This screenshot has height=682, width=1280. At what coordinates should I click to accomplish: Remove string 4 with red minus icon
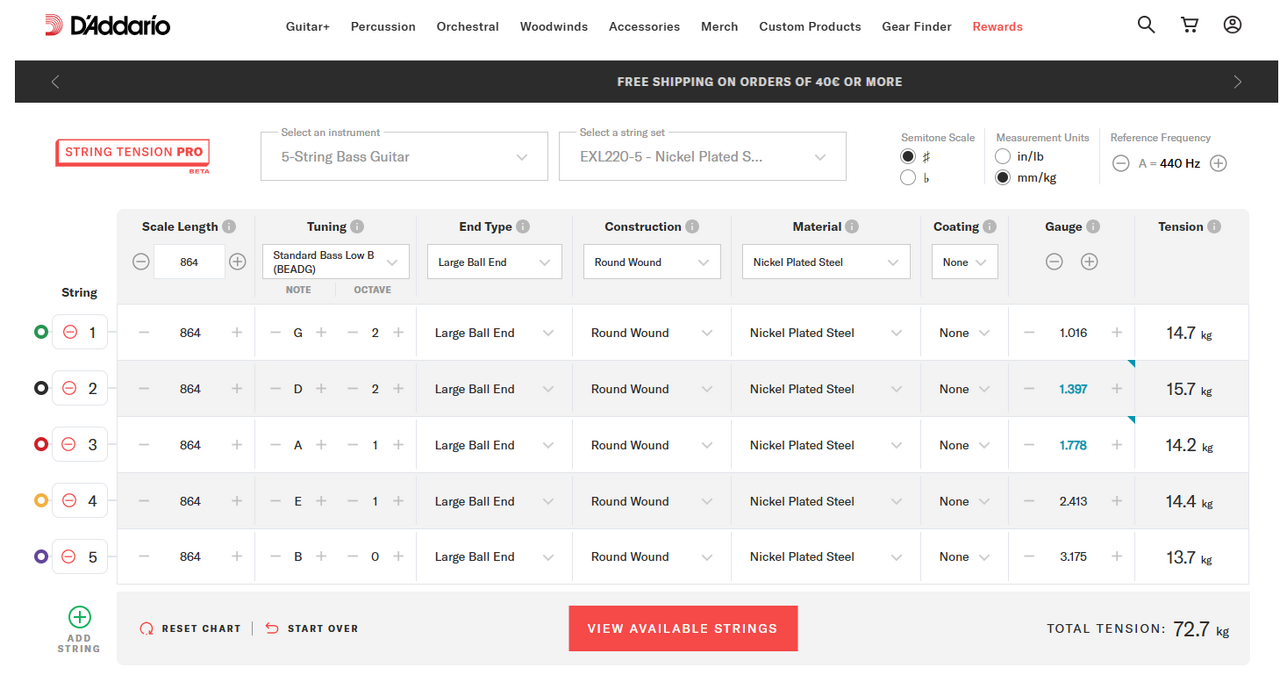click(70, 501)
